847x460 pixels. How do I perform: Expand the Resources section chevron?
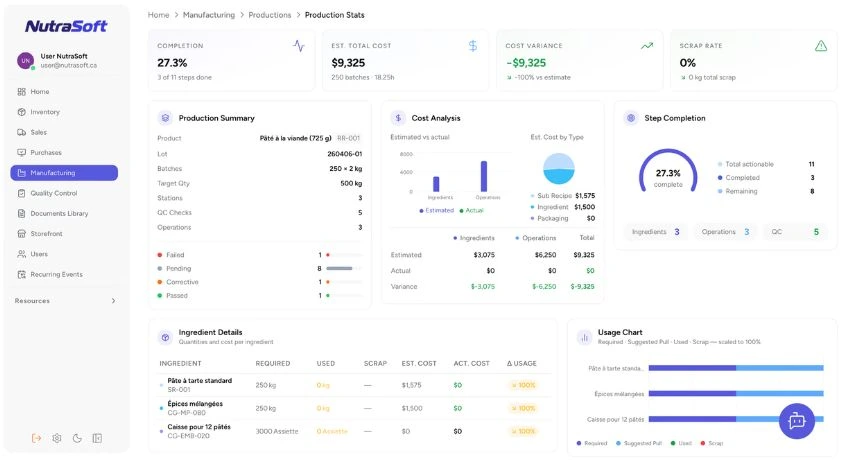113,301
